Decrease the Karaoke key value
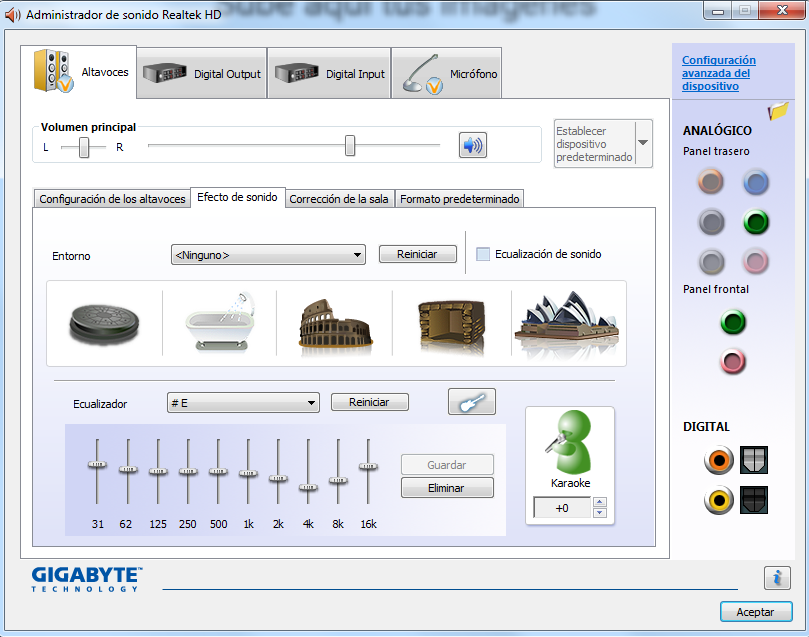Viewport: 809px width, 637px height. [x=600, y=513]
